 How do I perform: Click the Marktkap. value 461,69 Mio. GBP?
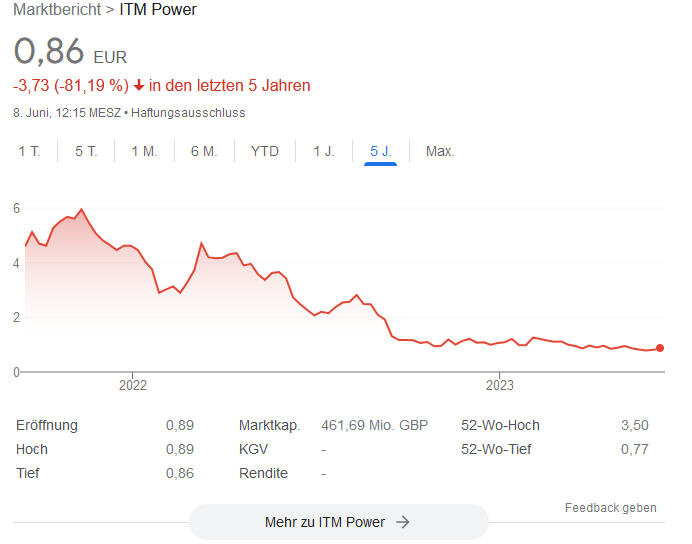374,425
